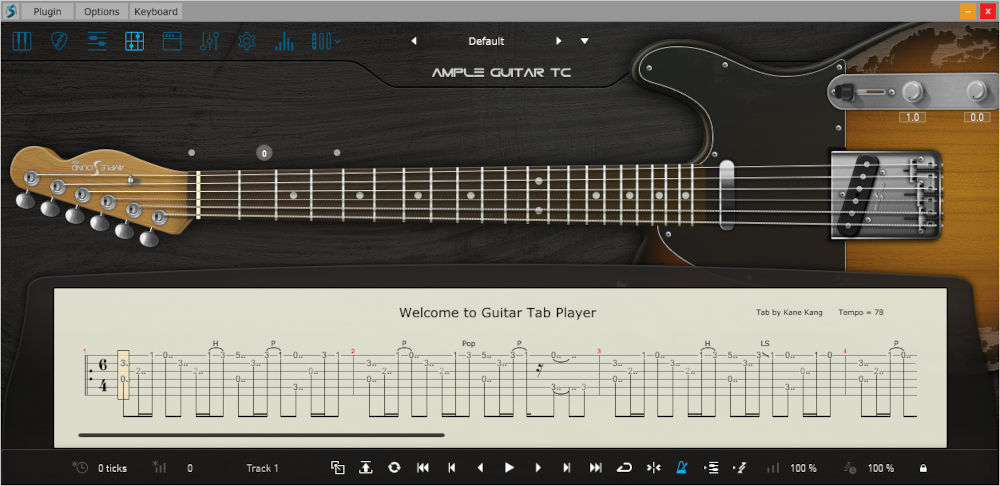Open the Keyboard menu
1000x486 pixels.
tap(156, 11)
